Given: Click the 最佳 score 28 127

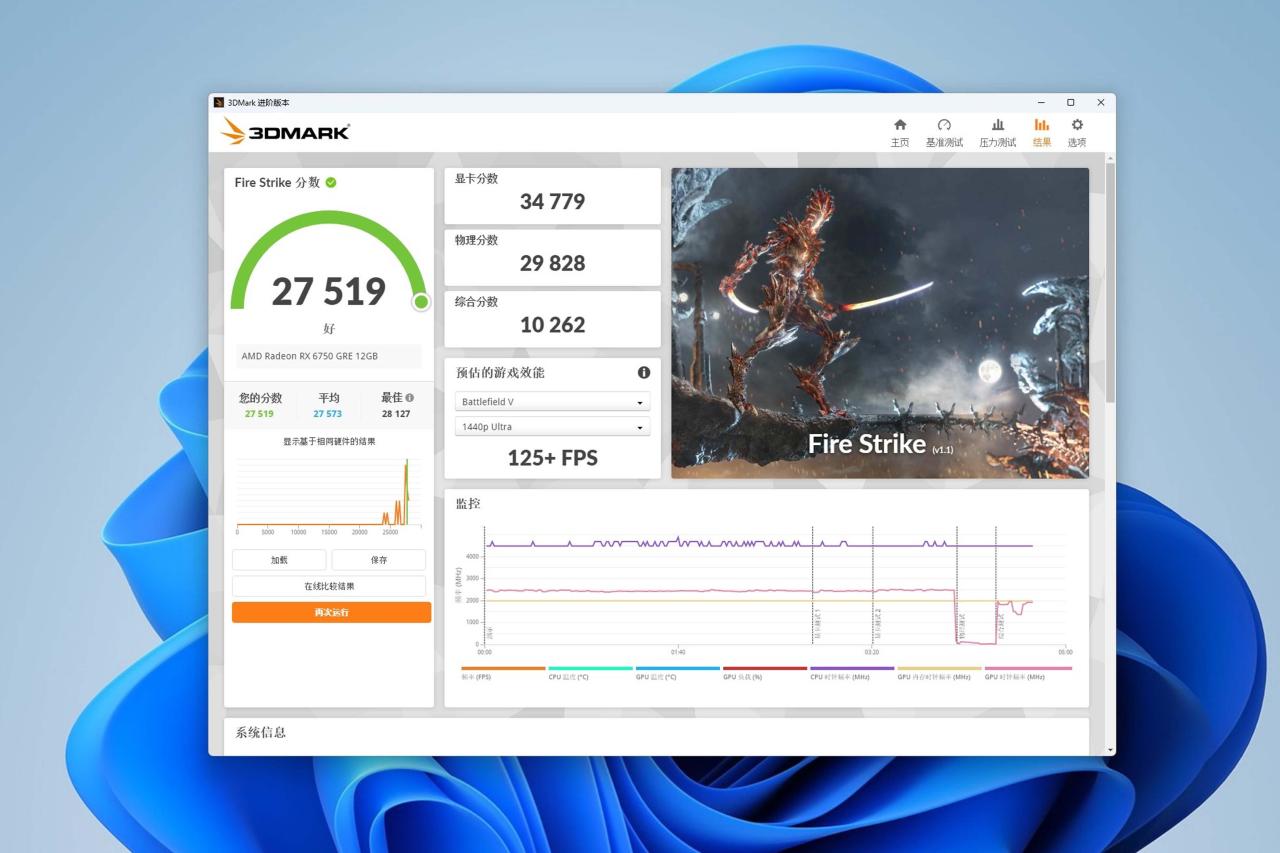Looking at the screenshot, I should point(396,414).
